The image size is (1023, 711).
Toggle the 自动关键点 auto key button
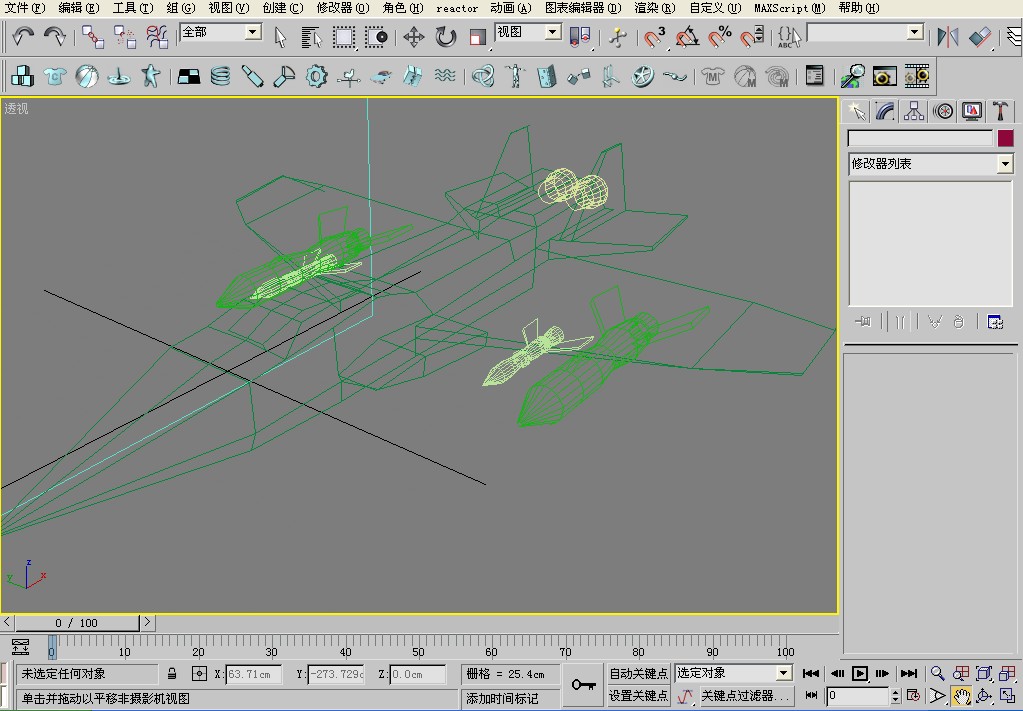tap(638, 673)
